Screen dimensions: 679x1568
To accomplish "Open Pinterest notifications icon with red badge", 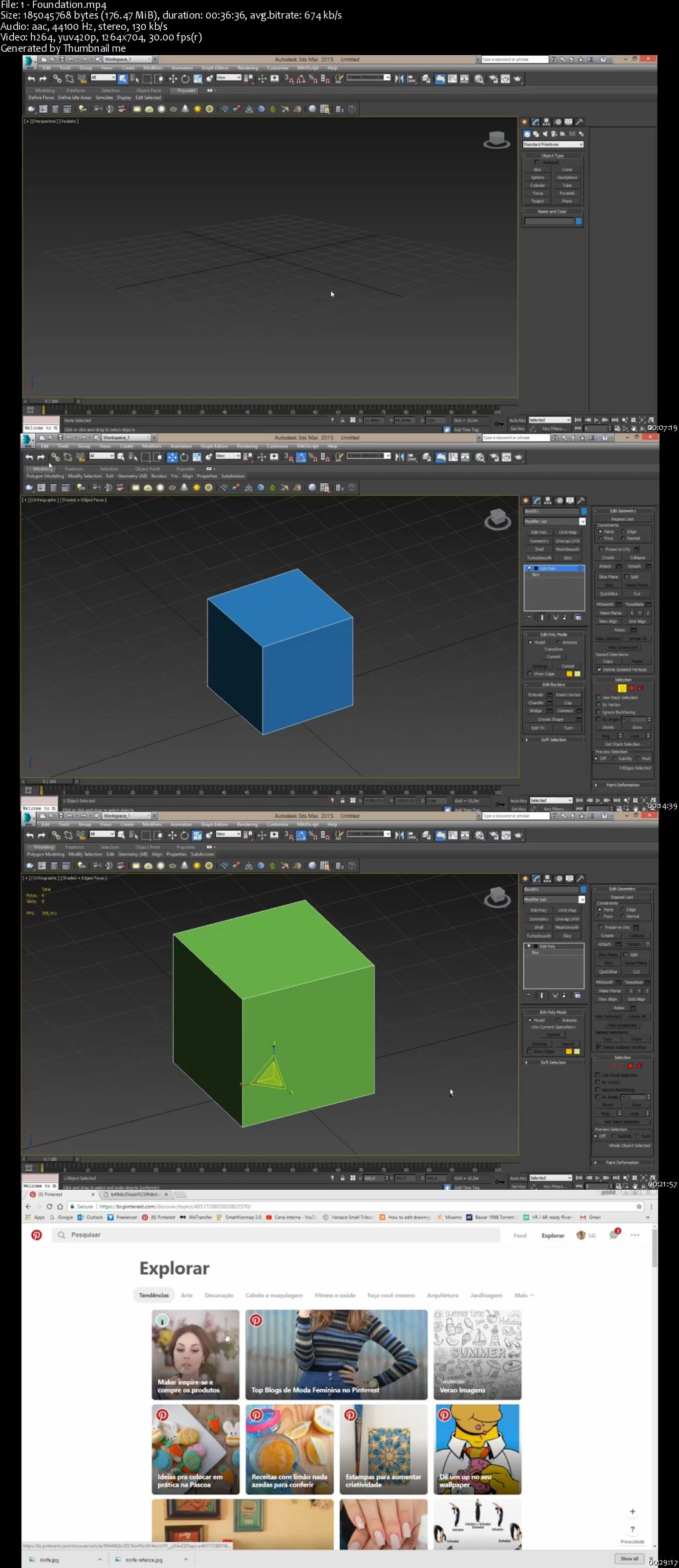I will click(614, 1235).
